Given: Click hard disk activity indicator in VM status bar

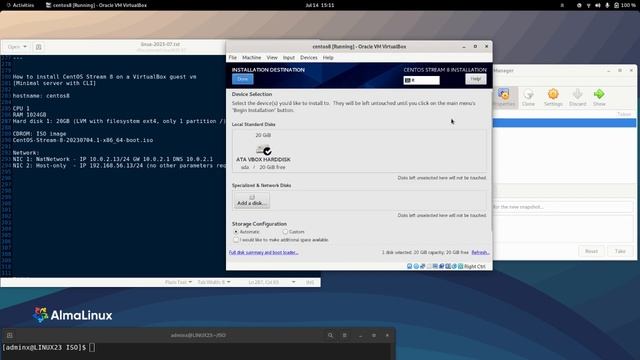Looking at the screenshot, I should tap(409, 266).
